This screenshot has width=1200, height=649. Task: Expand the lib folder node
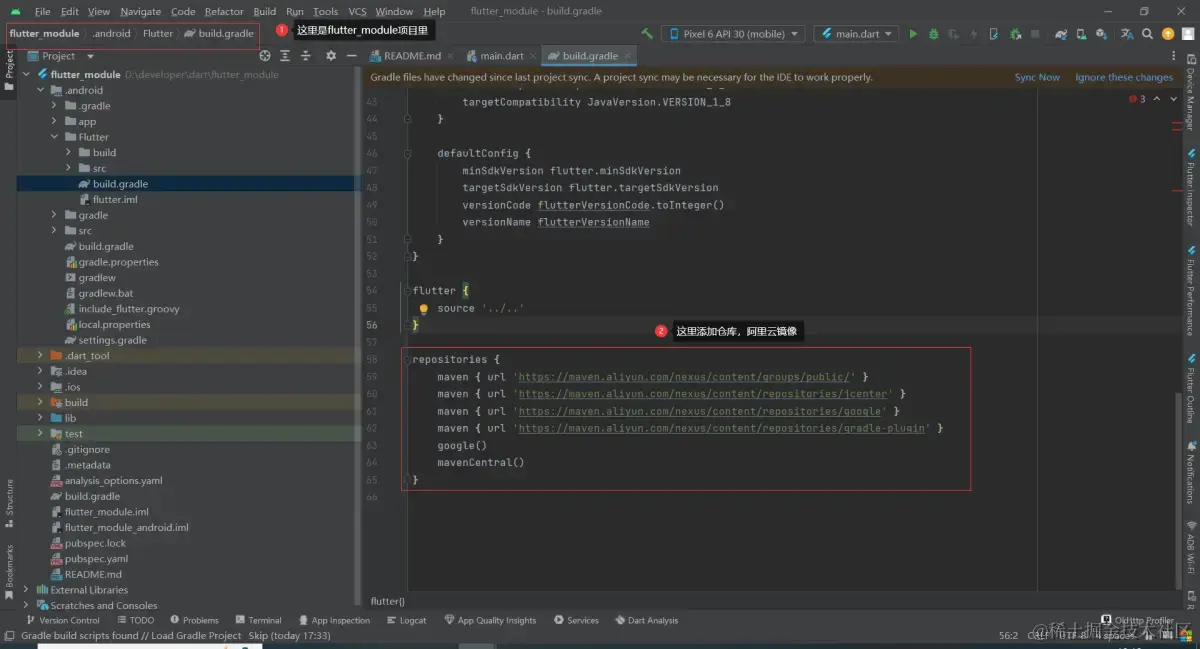coord(41,418)
